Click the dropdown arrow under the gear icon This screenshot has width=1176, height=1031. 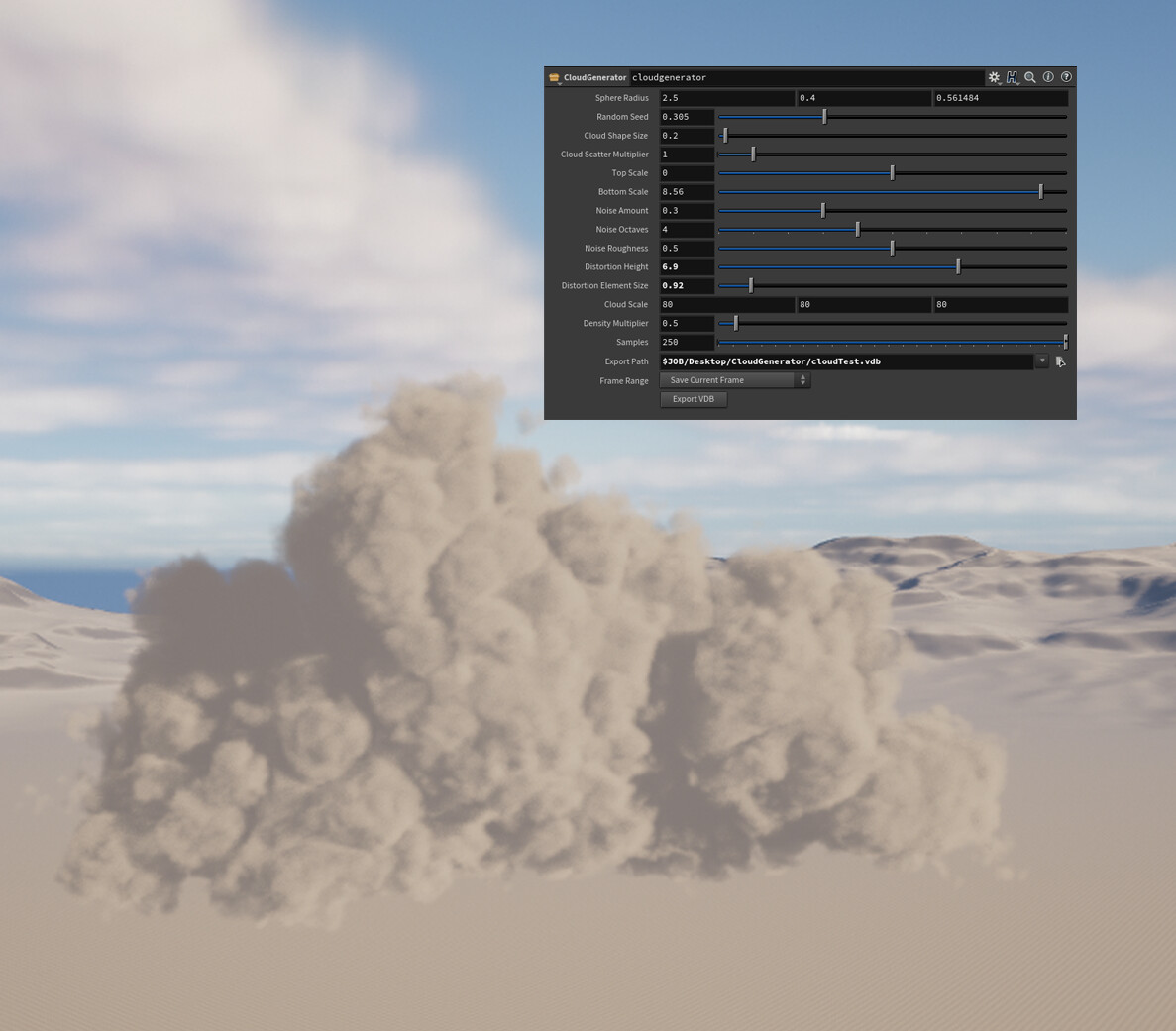coord(1000,84)
